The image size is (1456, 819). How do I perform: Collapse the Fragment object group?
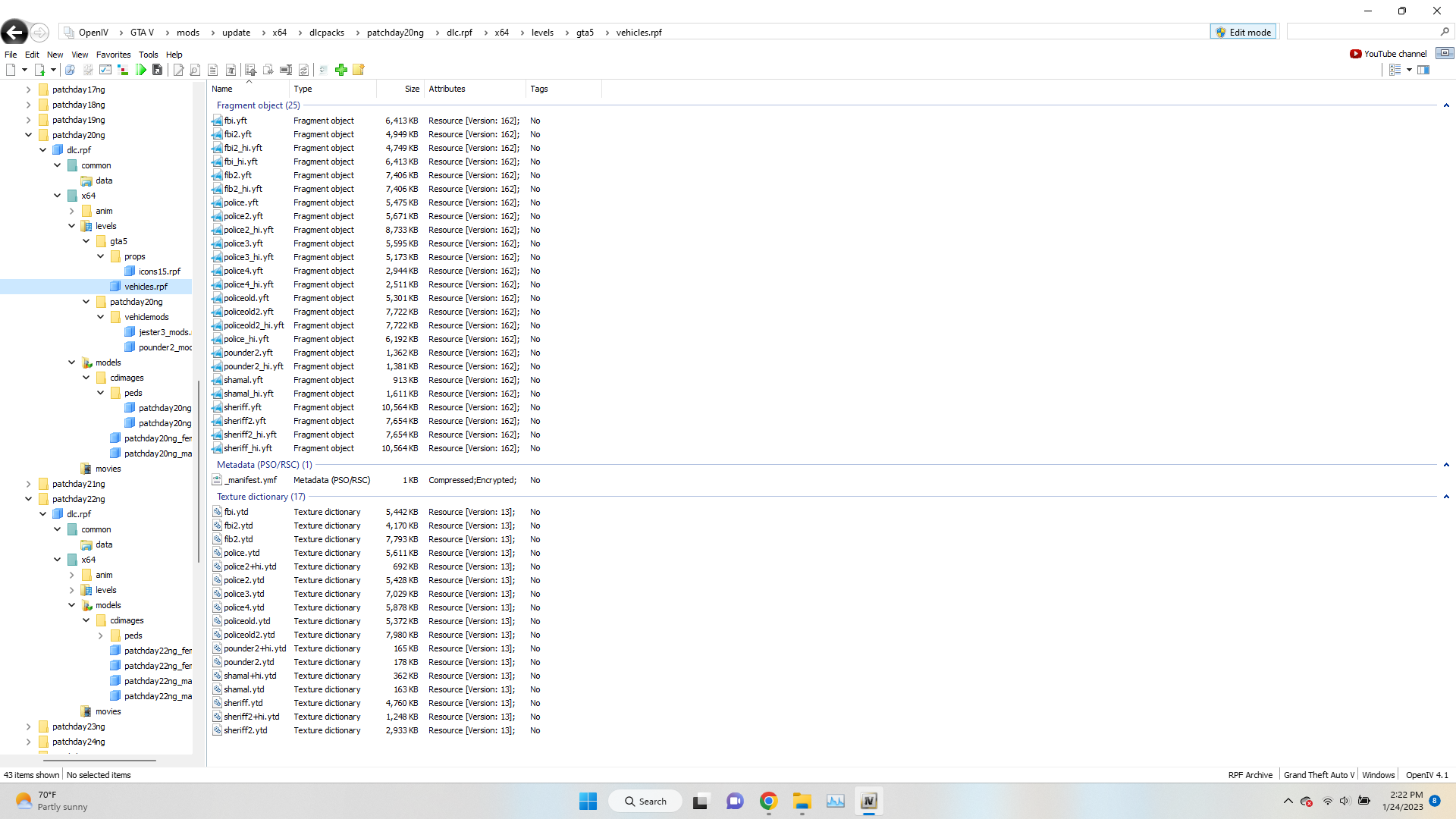point(1446,105)
